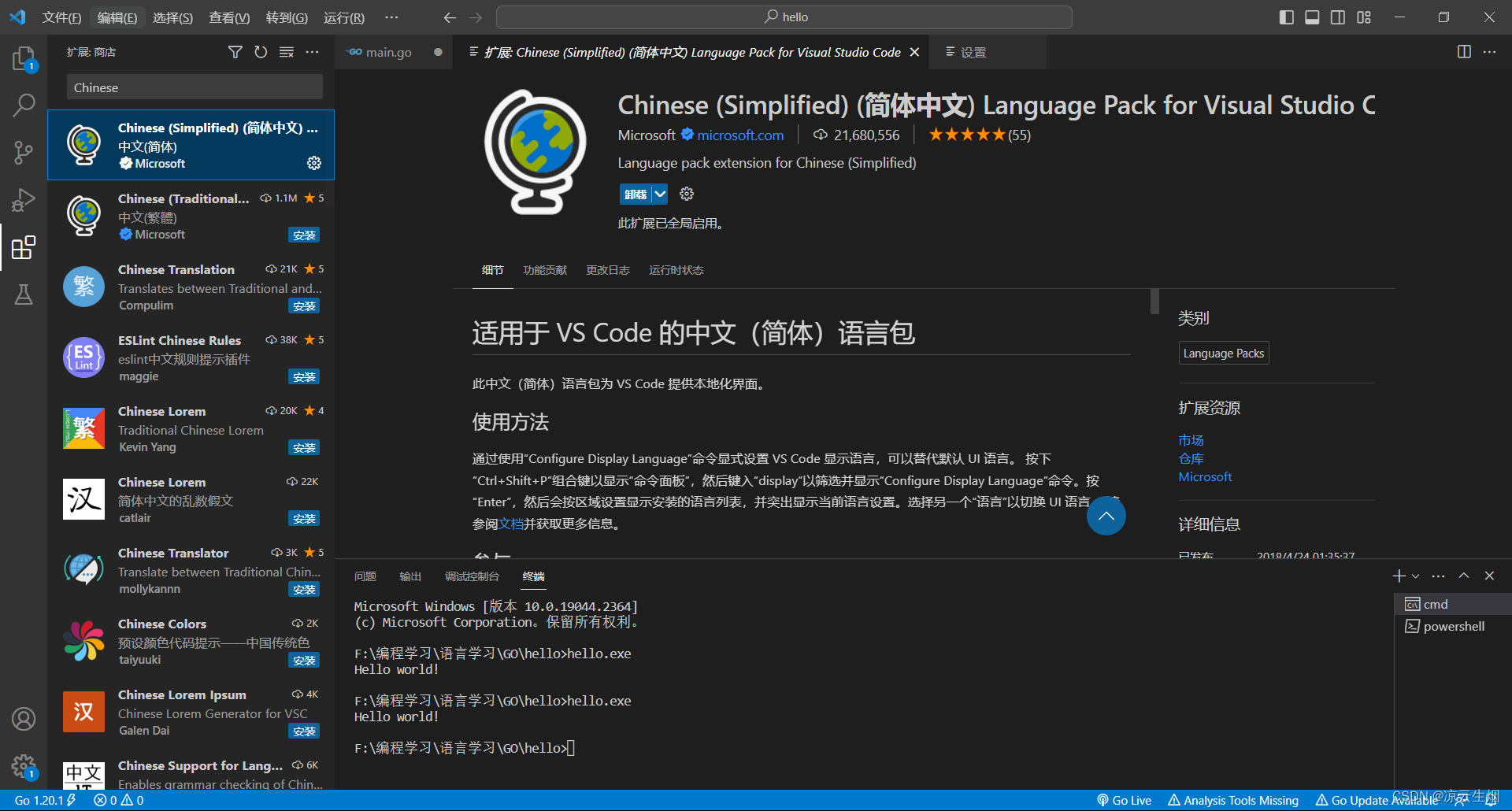Toggle the secondary side bar
Viewport: 1512px width, 811px height.
click(x=1338, y=17)
